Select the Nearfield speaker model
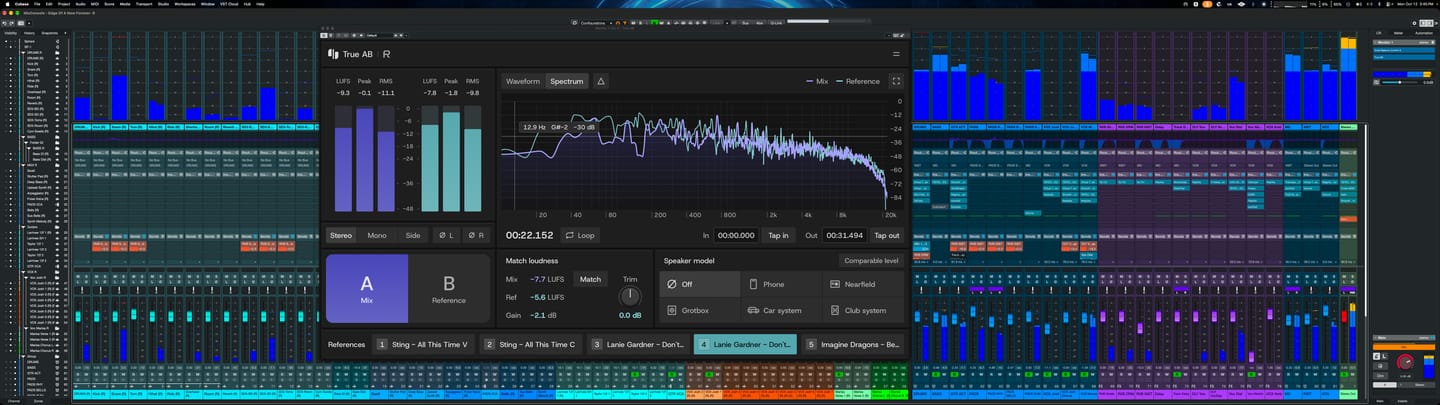 (x=863, y=284)
